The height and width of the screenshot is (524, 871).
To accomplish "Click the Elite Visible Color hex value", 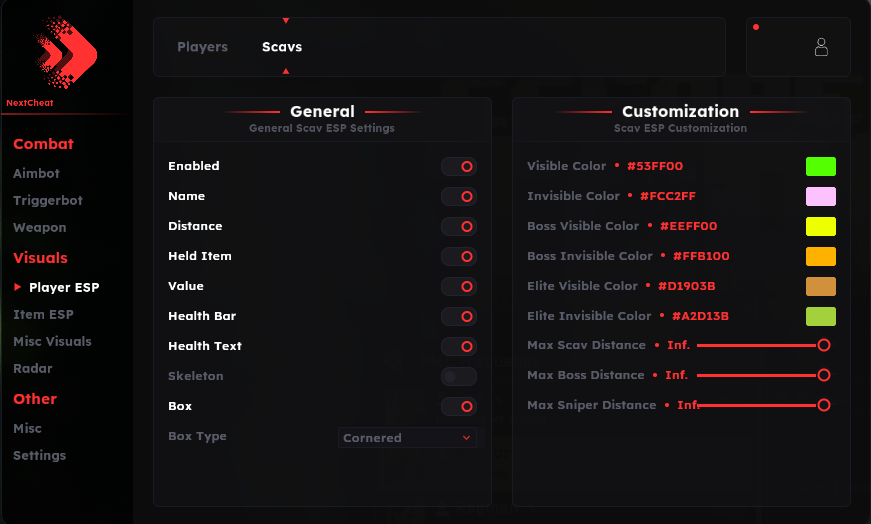I will pos(686,286).
